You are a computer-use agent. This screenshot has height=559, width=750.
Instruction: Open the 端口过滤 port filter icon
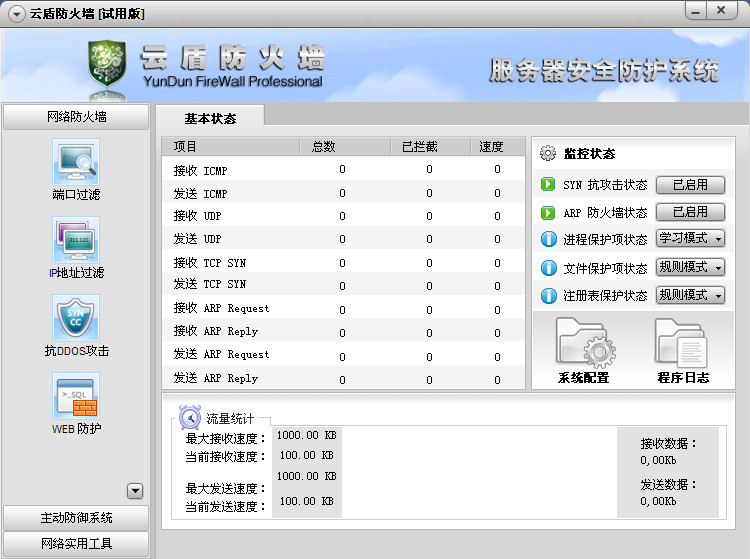click(76, 162)
